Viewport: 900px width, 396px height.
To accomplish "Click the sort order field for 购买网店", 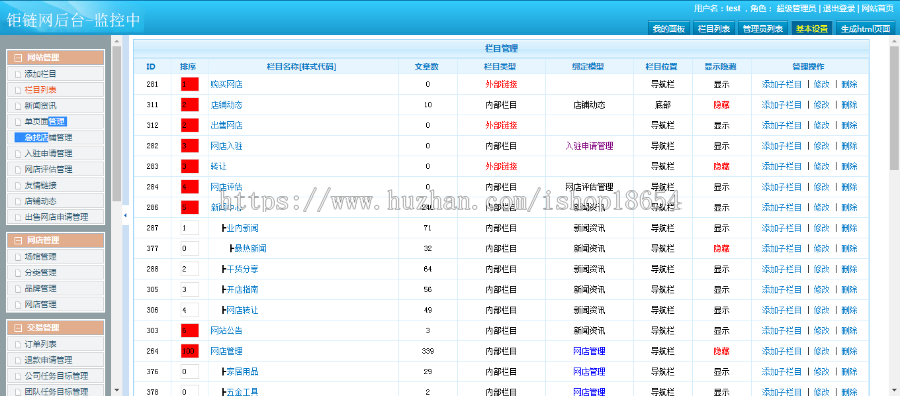I will 189,84.
